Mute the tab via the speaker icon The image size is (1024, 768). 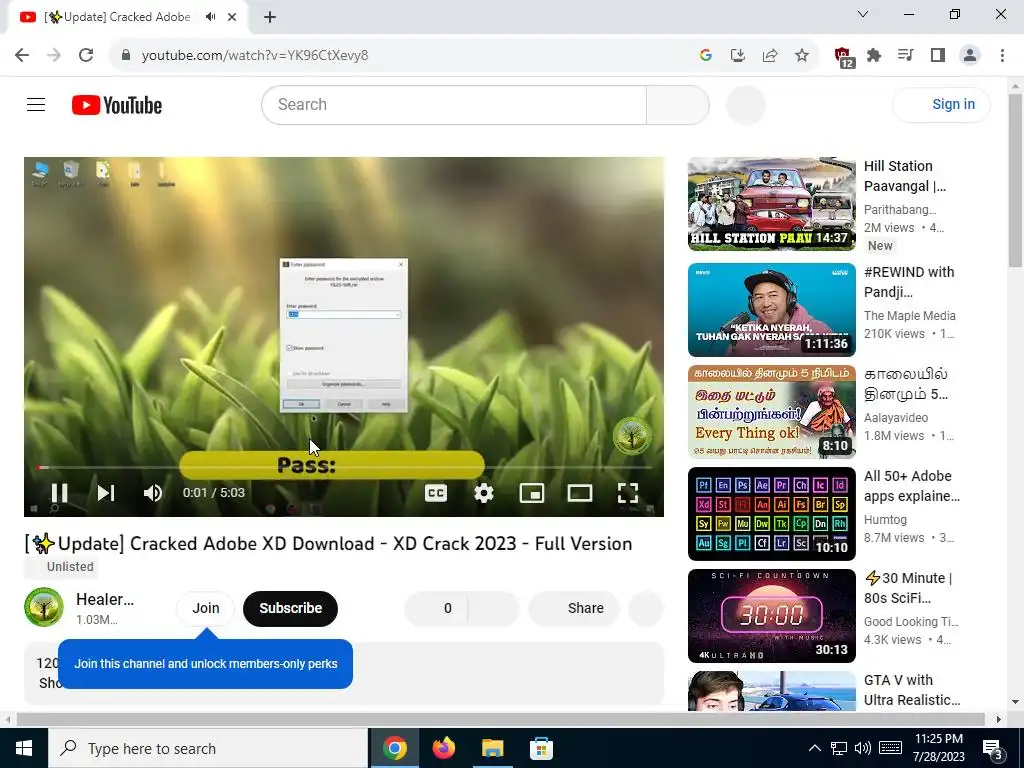pyautogui.click(x=210, y=17)
